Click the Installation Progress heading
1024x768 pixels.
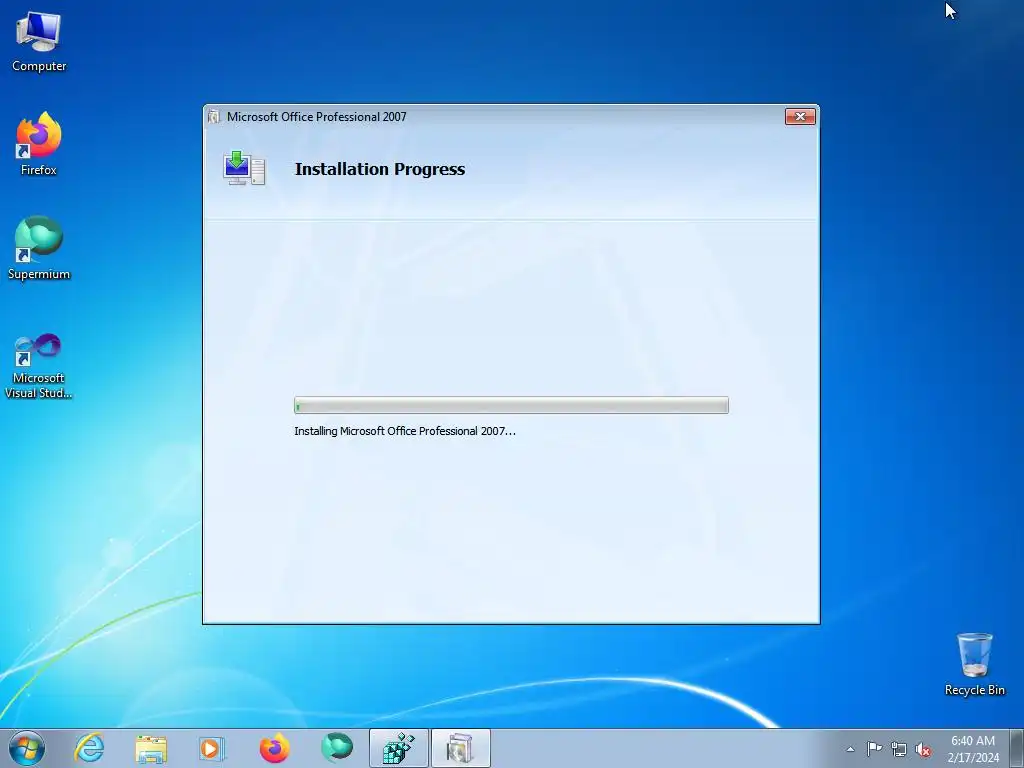click(380, 169)
